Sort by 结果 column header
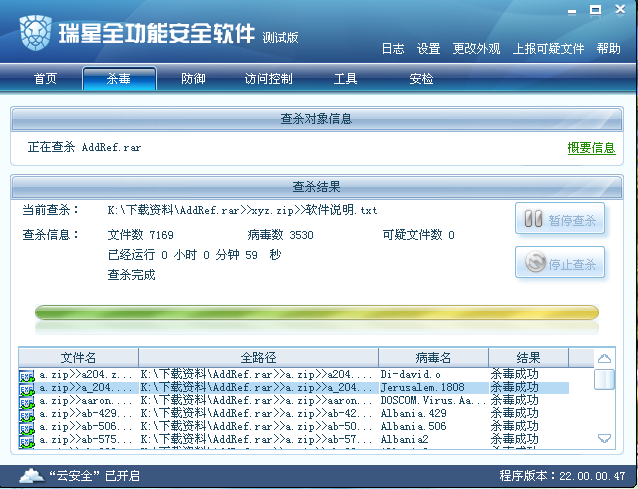 pos(528,358)
